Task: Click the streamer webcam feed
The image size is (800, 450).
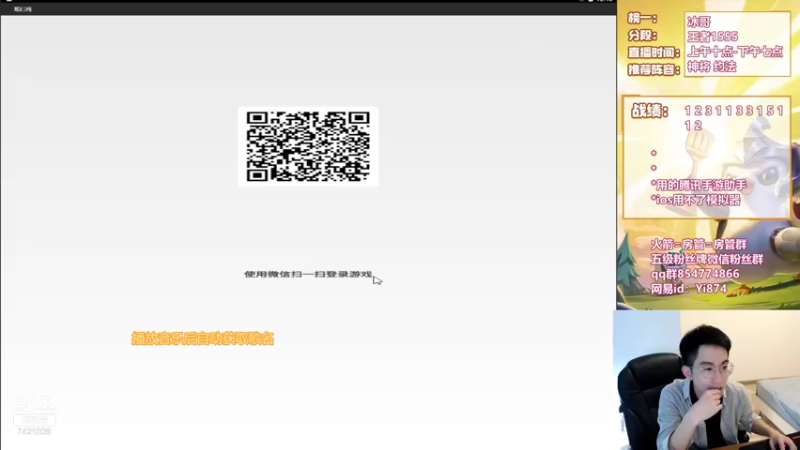Action: coord(707,380)
